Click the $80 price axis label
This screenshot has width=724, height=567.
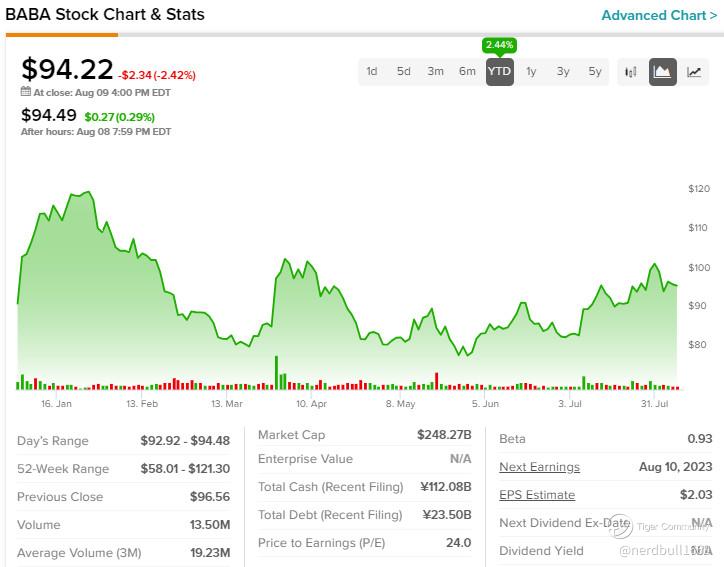[697, 344]
